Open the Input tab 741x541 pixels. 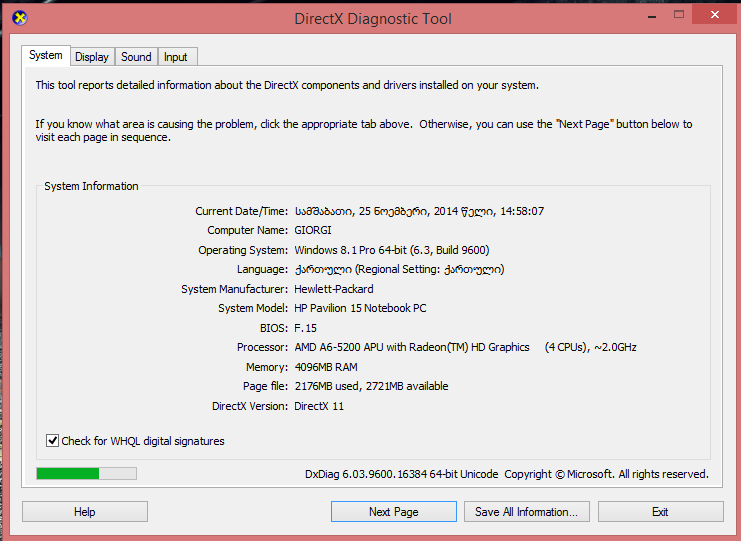176,57
